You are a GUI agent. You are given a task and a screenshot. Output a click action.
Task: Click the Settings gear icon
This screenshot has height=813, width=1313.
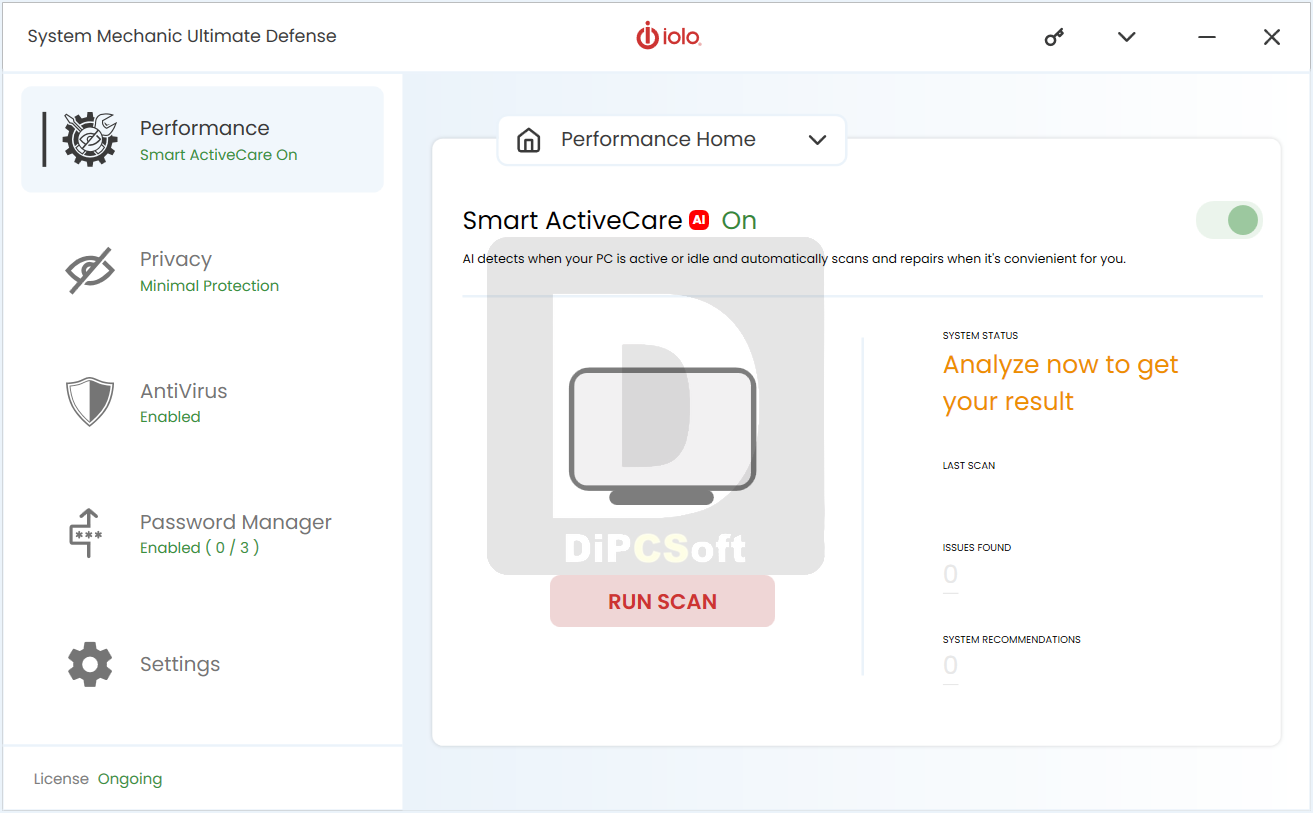tap(90, 664)
